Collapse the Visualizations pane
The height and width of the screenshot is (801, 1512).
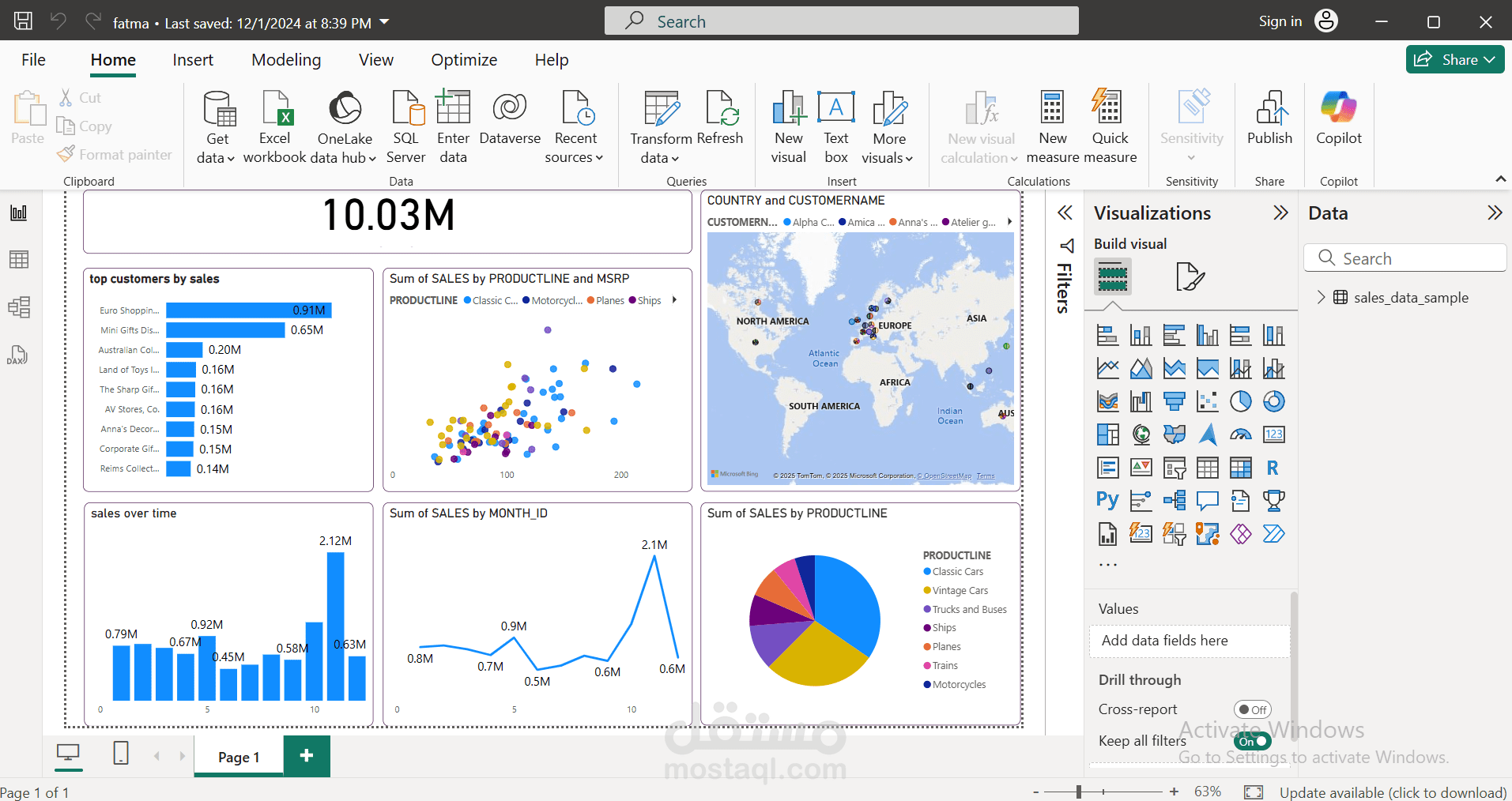click(1280, 212)
